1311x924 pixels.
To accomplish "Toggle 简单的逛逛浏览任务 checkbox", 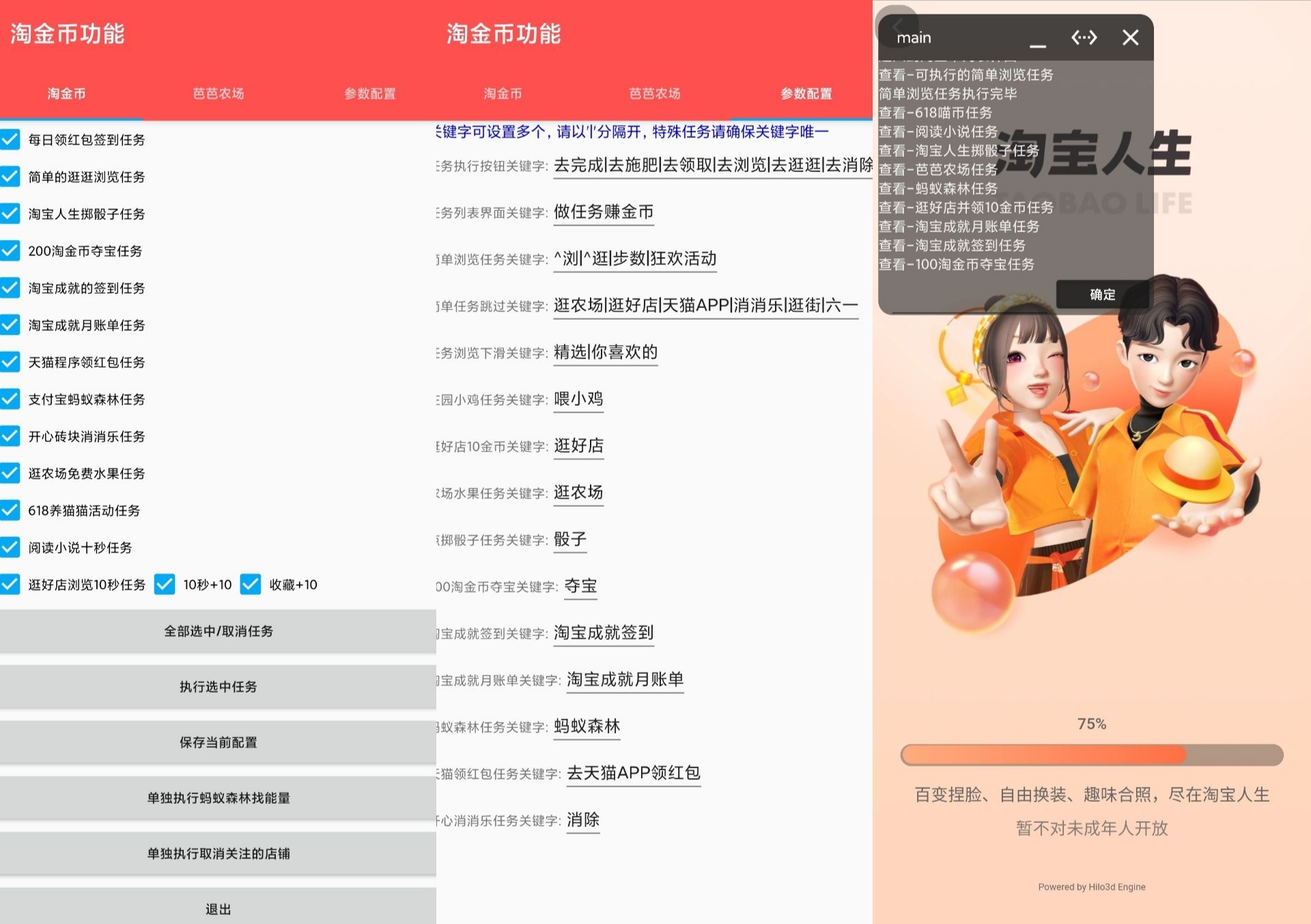I will (x=10, y=176).
